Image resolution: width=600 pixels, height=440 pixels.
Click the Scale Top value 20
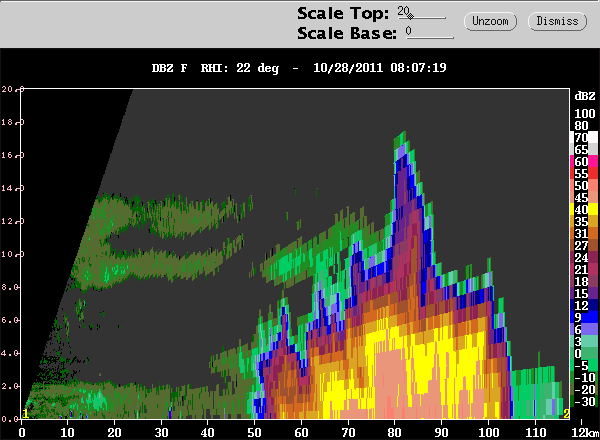tap(403, 11)
